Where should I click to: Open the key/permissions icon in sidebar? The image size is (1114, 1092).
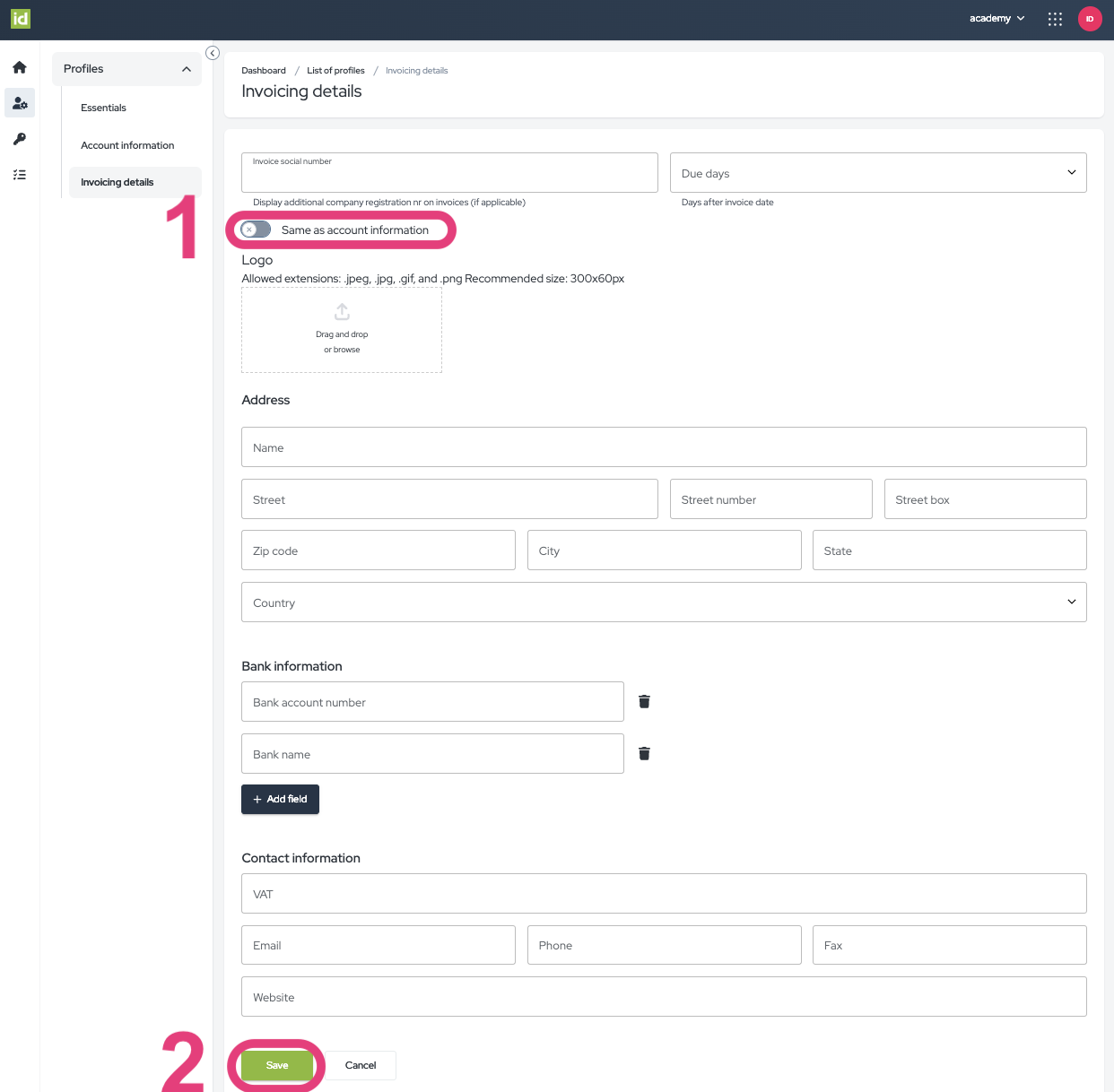click(x=19, y=138)
